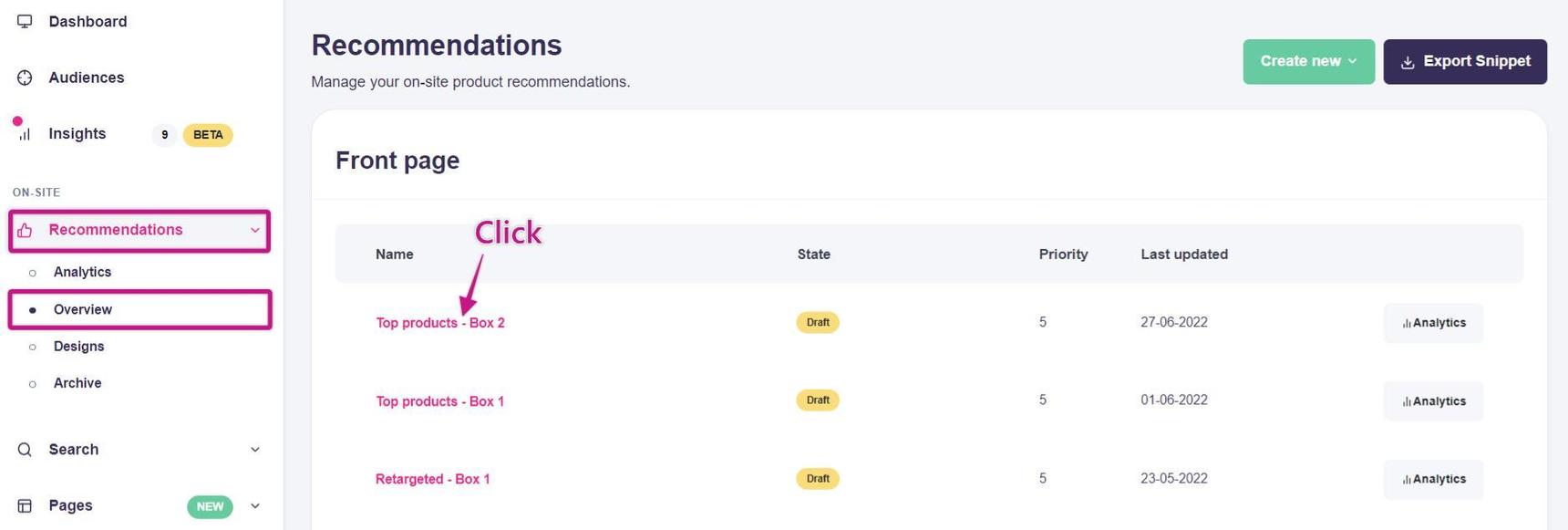
Task: Click the Dashboard monitor icon
Action: [25, 21]
